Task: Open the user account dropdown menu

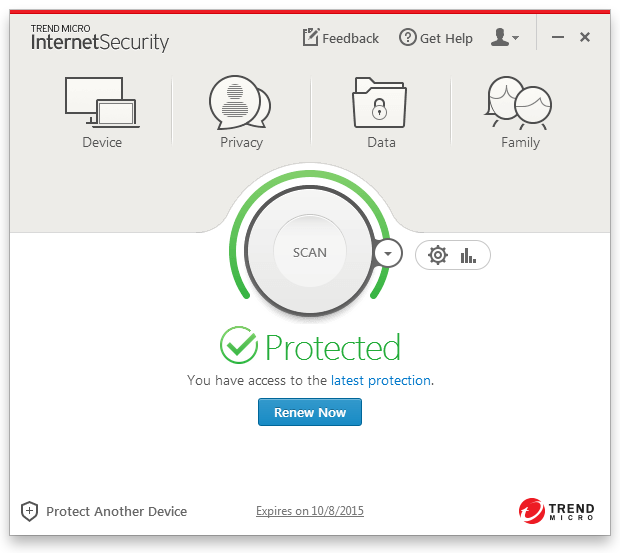Action: pyautogui.click(x=505, y=38)
